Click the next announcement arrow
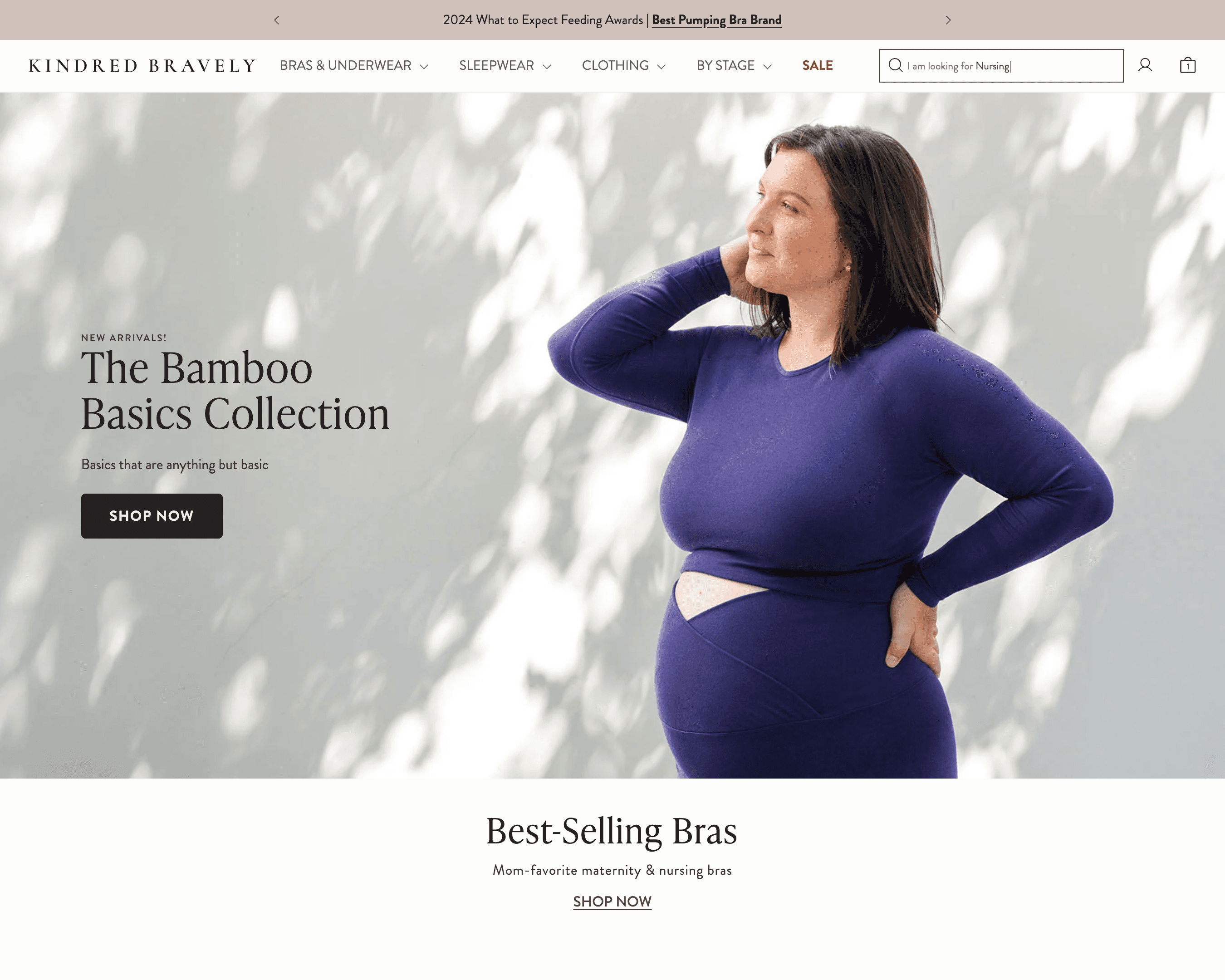The image size is (1225, 980). [x=948, y=20]
